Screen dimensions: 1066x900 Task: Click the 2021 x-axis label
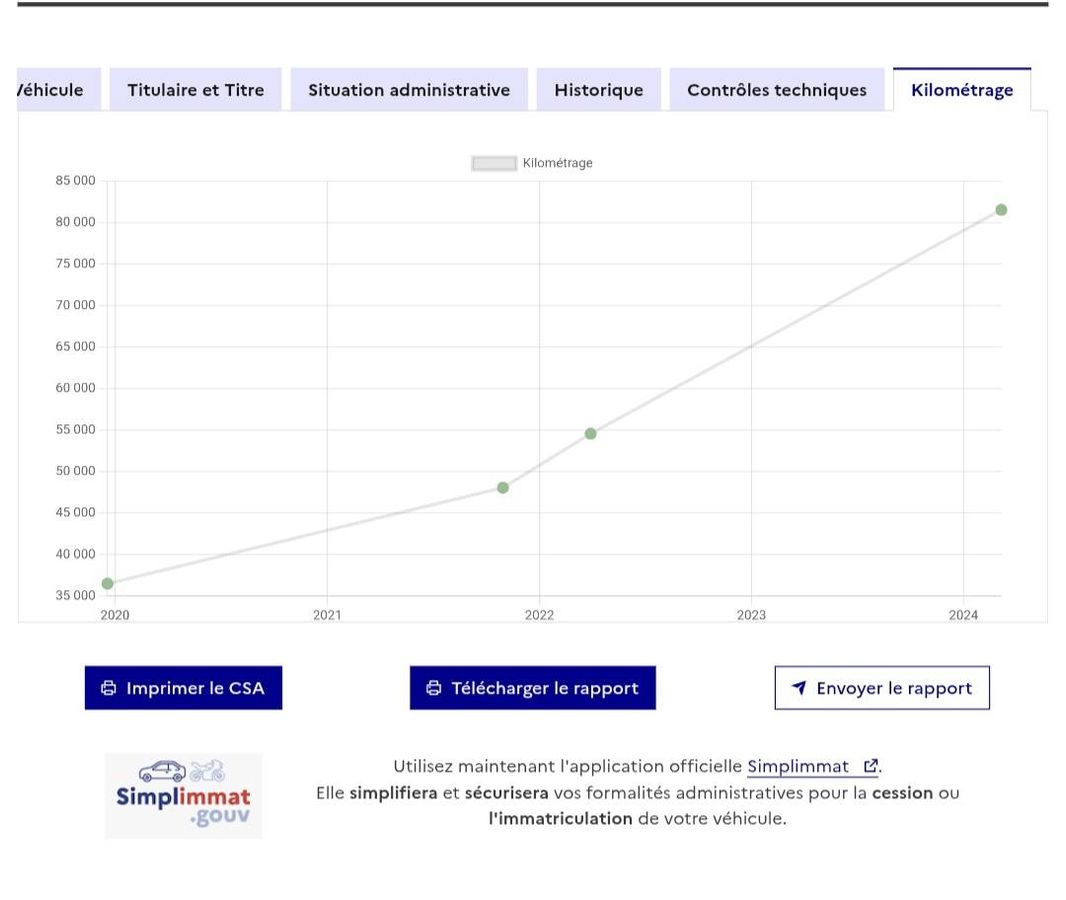tap(327, 615)
